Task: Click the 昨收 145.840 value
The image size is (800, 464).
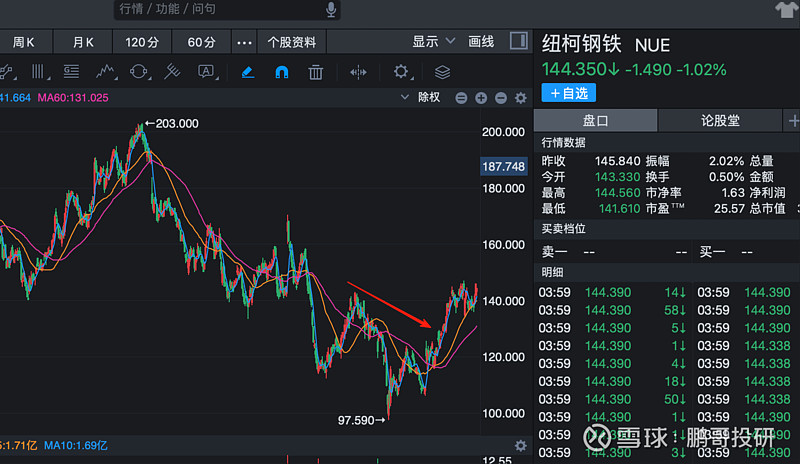Action: click(x=617, y=161)
